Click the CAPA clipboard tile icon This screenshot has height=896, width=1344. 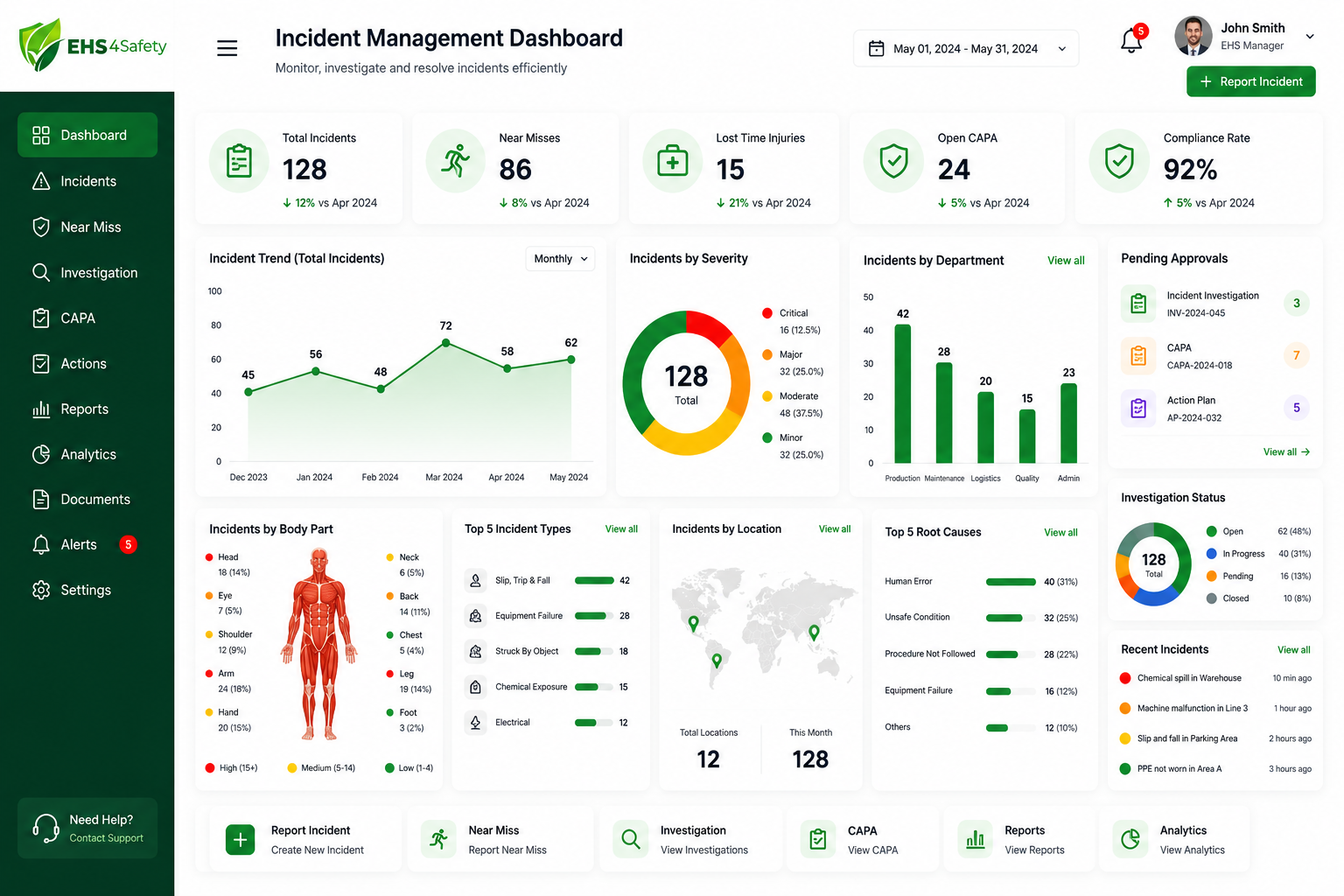818,840
